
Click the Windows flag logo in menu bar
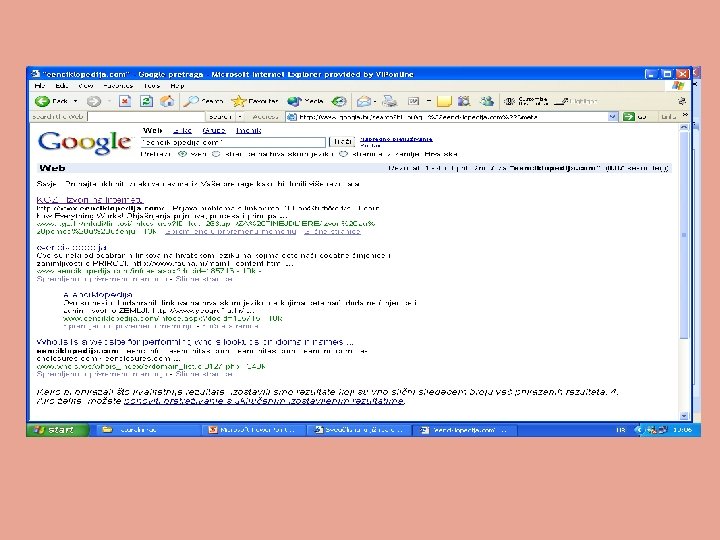(678, 85)
